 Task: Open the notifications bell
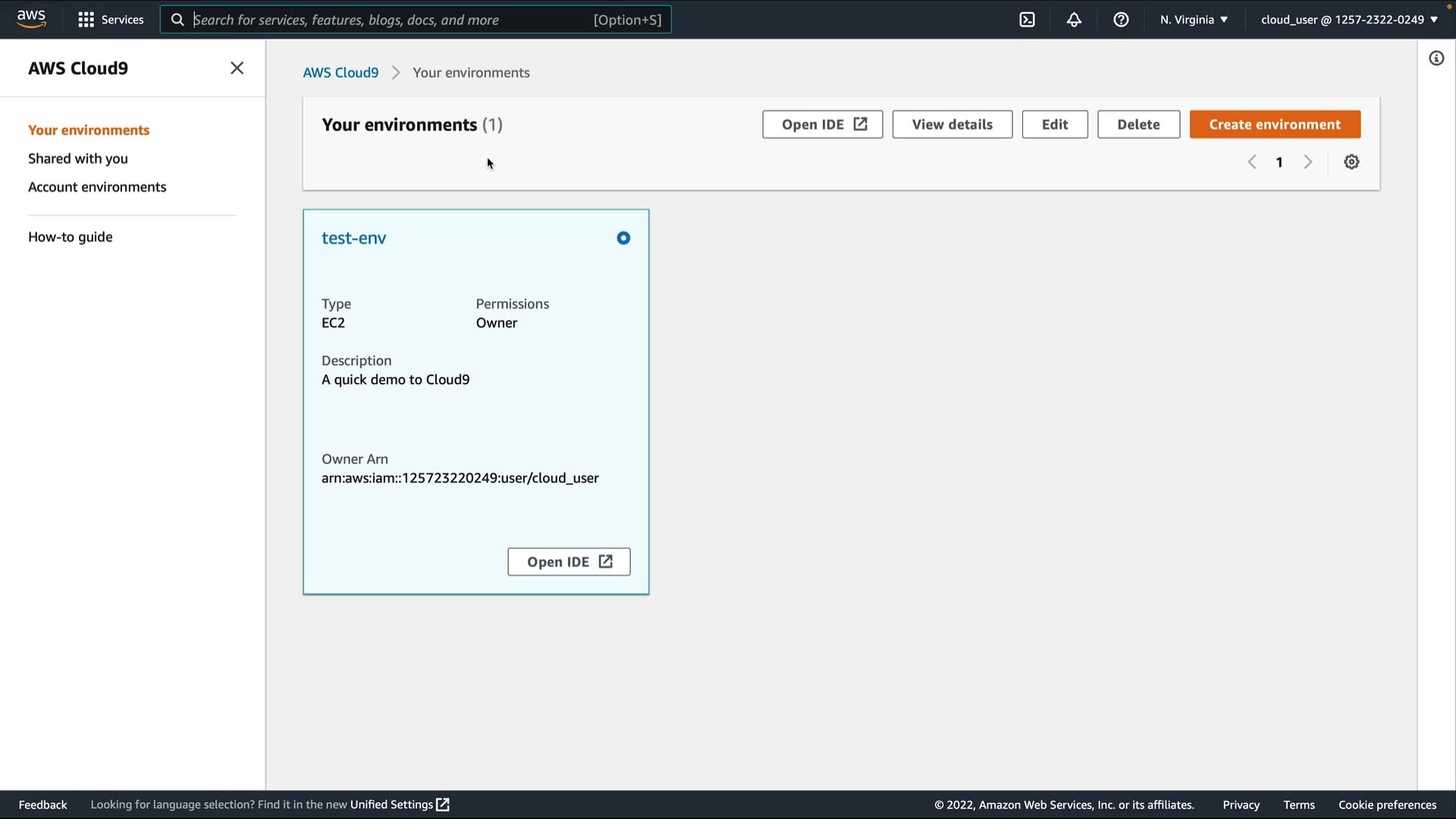pyautogui.click(x=1074, y=20)
